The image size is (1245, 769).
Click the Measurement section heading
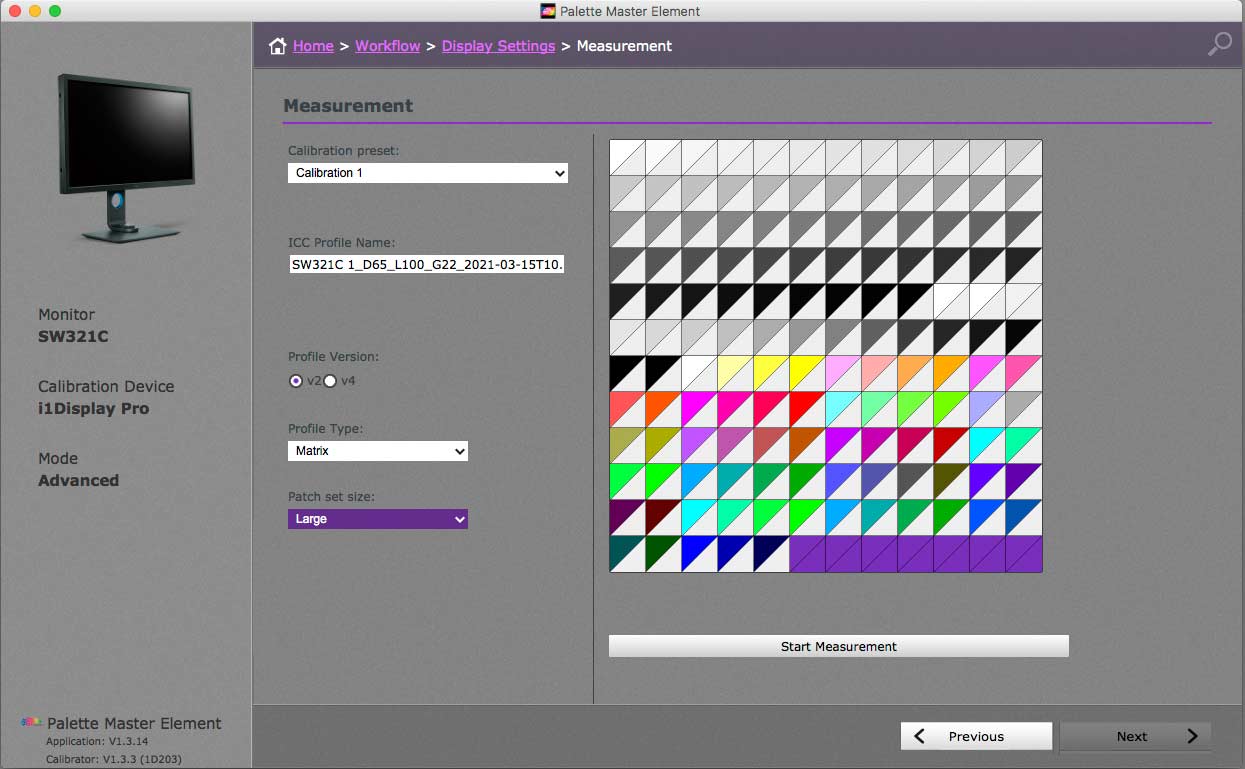coord(348,106)
